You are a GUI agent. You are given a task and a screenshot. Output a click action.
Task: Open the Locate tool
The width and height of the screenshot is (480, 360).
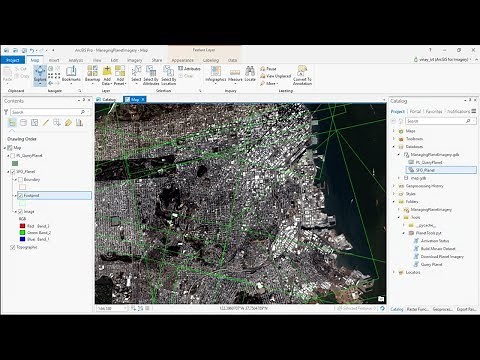(x=250, y=74)
